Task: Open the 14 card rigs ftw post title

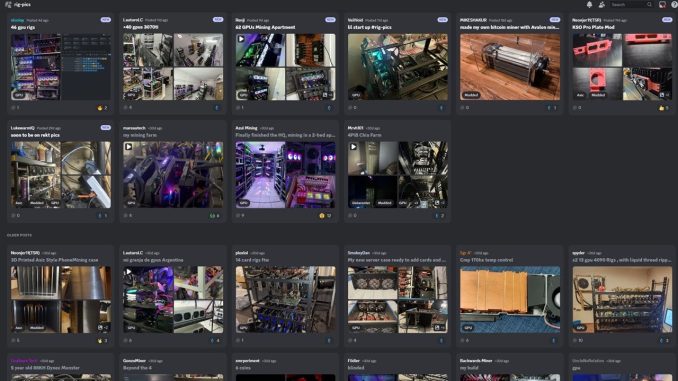Action: tap(252, 260)
